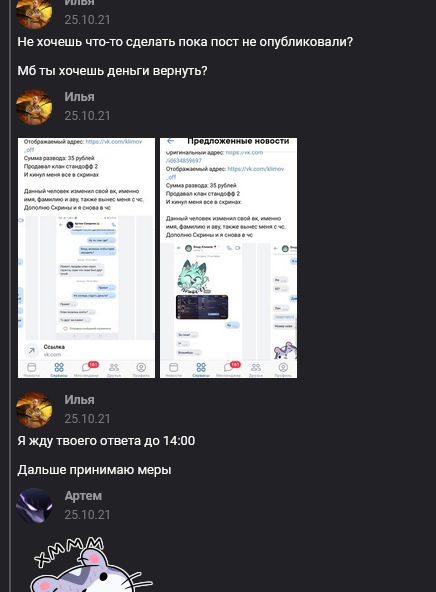Click the Ссылка vk.com link arrow icon
Screen dimensions: 436x592
(32, 351)
